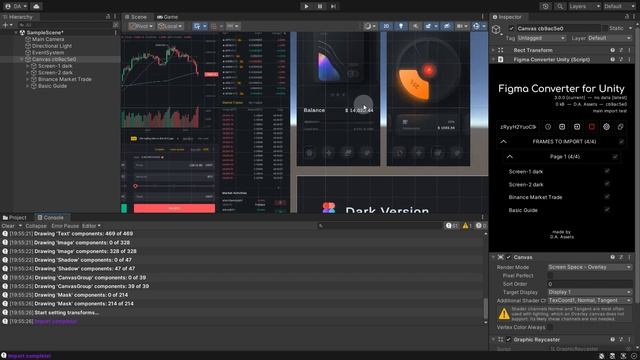Screen dimensions: 640x360
Task: Open Rect Transform help icon
Action: pyautogui.click(x=612, y=50)
